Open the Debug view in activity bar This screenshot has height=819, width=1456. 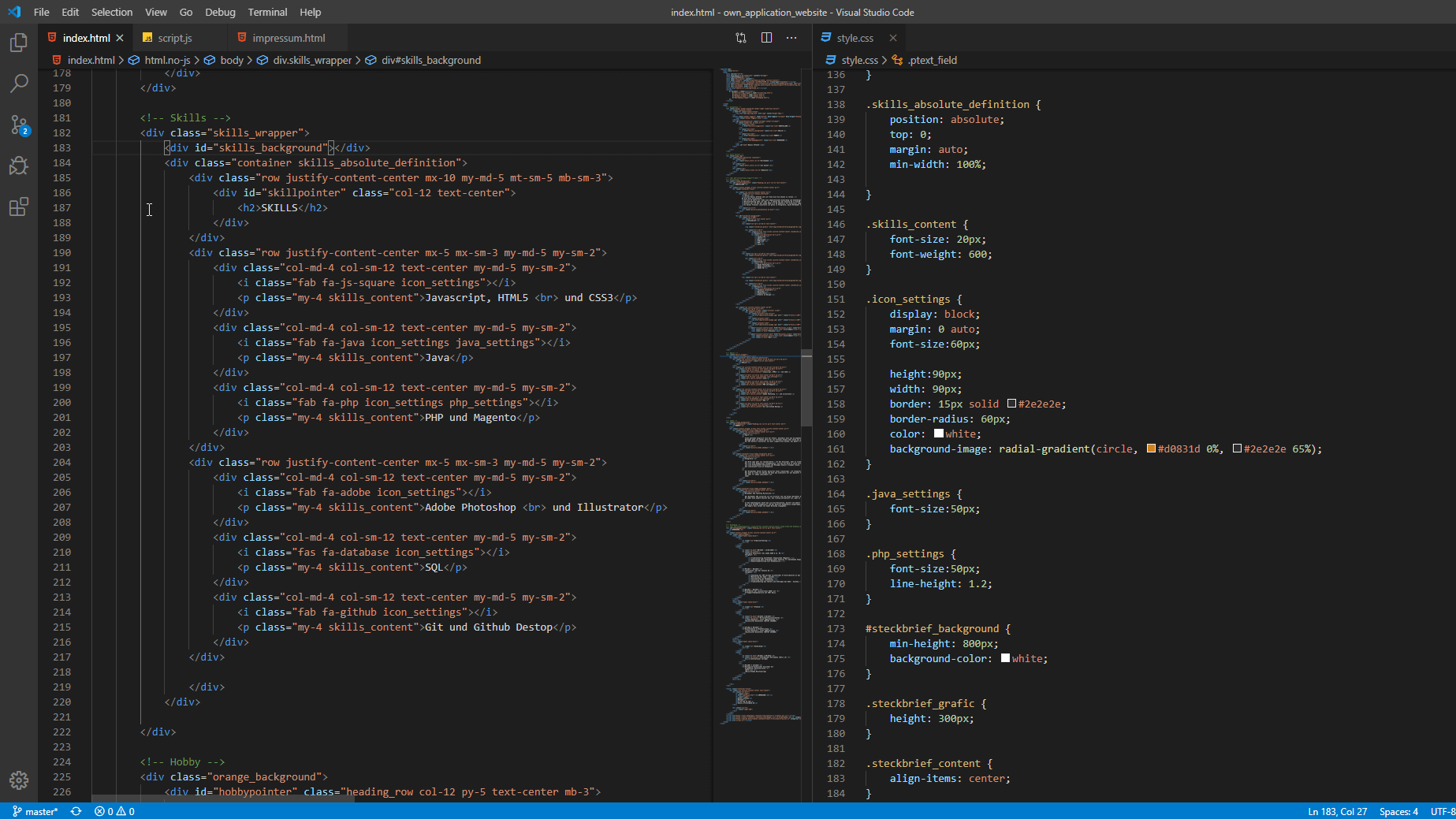19,166
